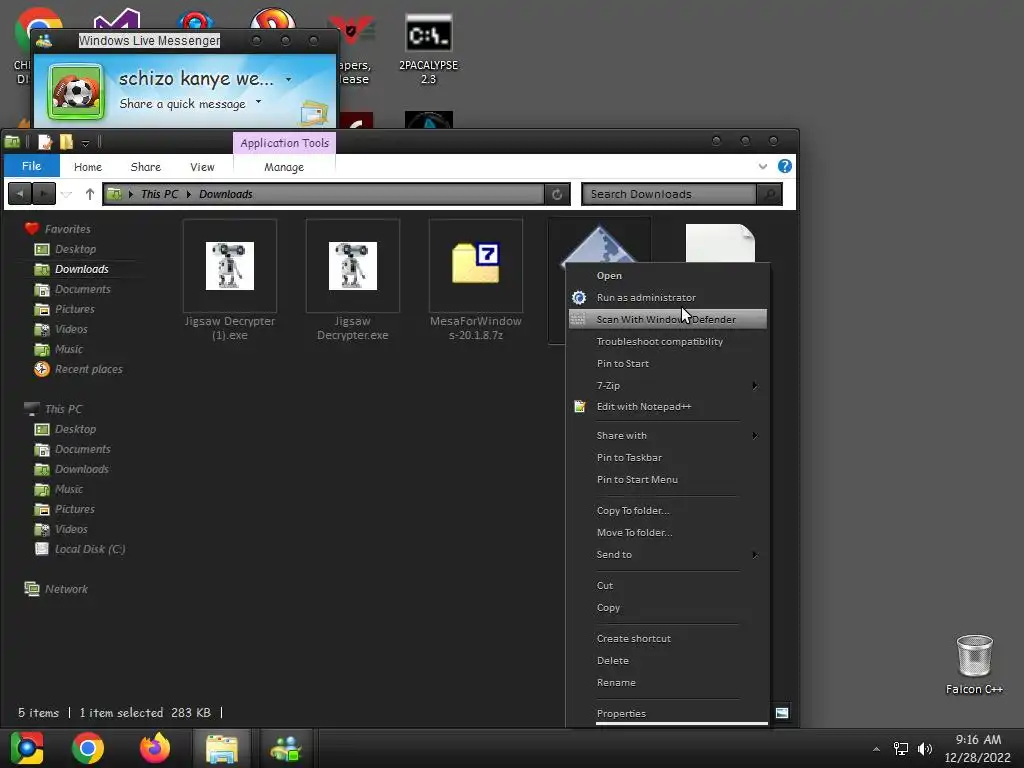1024x768 pixels.
Task: Click Run as administrator shield icon
Action: coord(579,298)
